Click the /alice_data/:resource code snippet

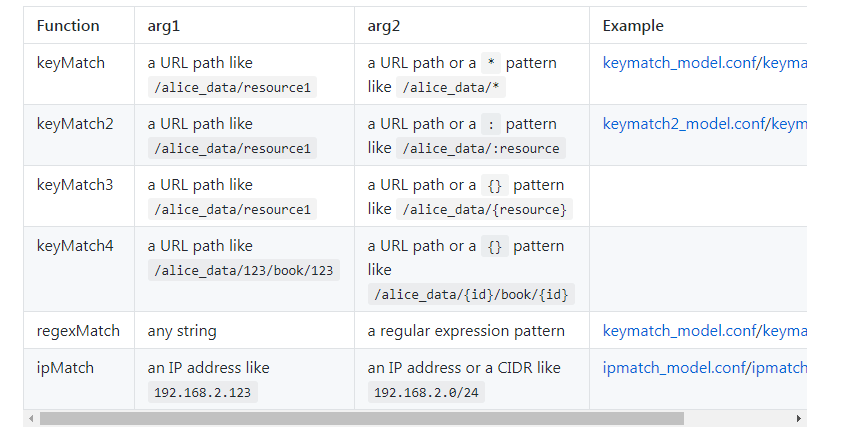481,148
